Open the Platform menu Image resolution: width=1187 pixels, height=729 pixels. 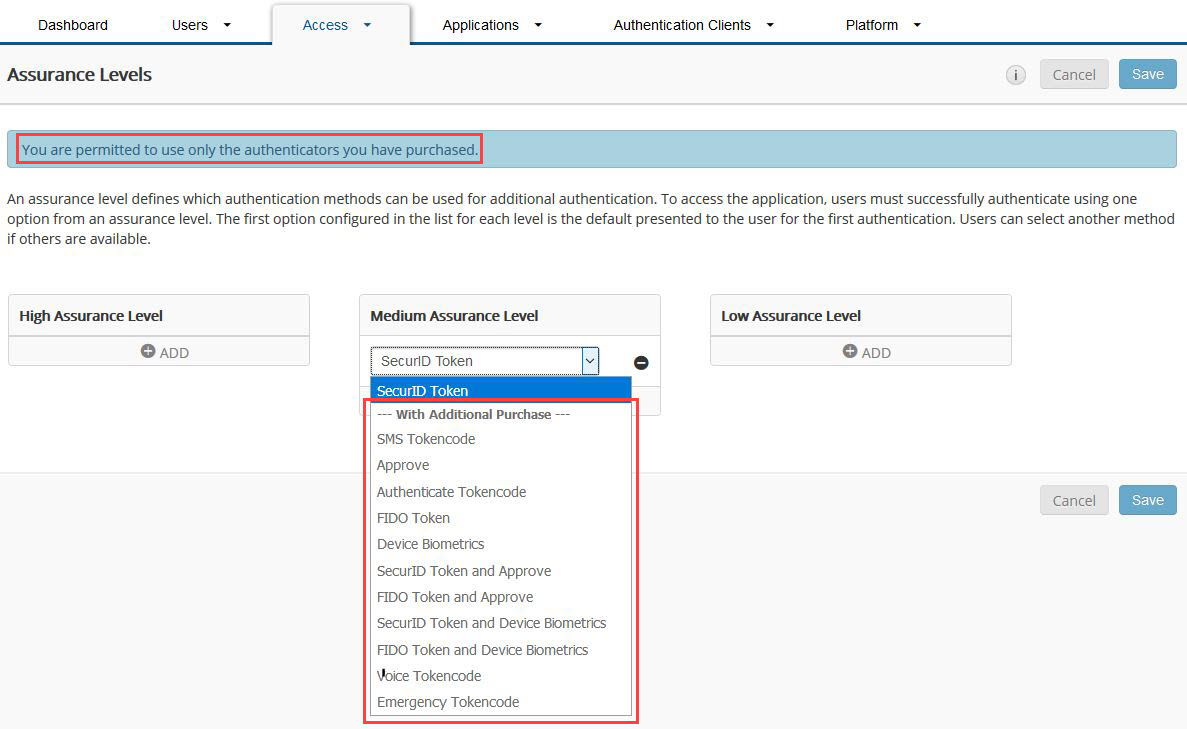(879, 24)
